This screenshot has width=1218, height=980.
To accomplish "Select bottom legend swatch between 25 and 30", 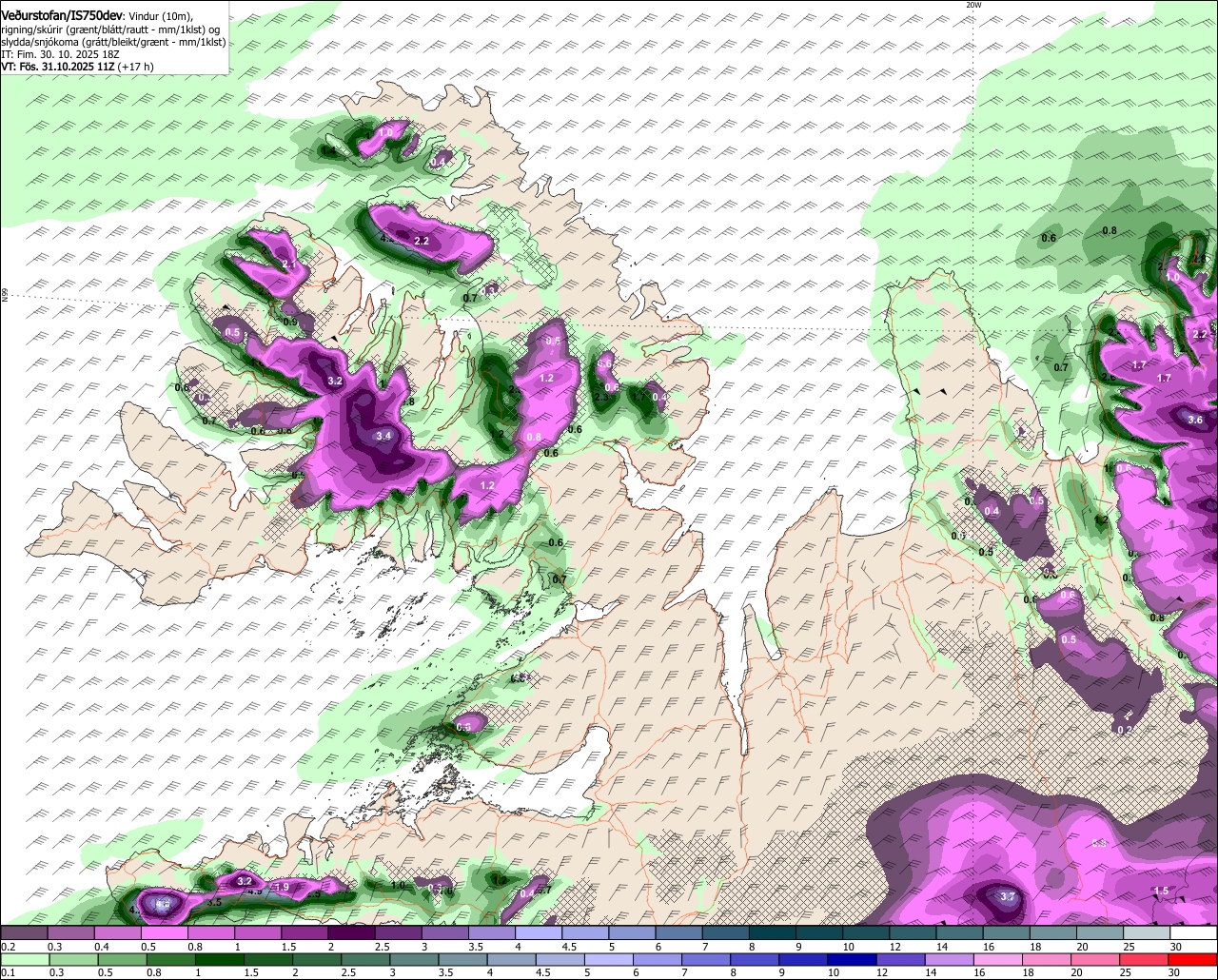I will pyautogui.click(x=1146, y=960).
